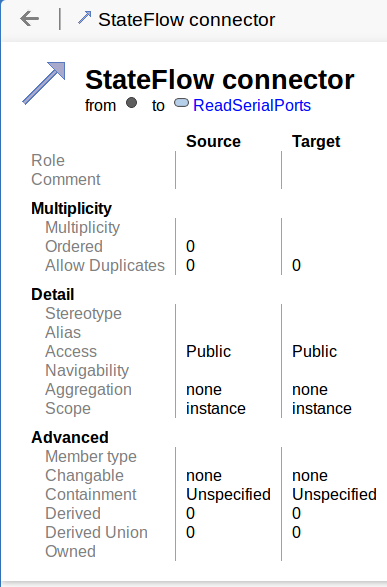Click the Source Scope instance value
This screenshot has height=587, width=387.
coord(216,409)
